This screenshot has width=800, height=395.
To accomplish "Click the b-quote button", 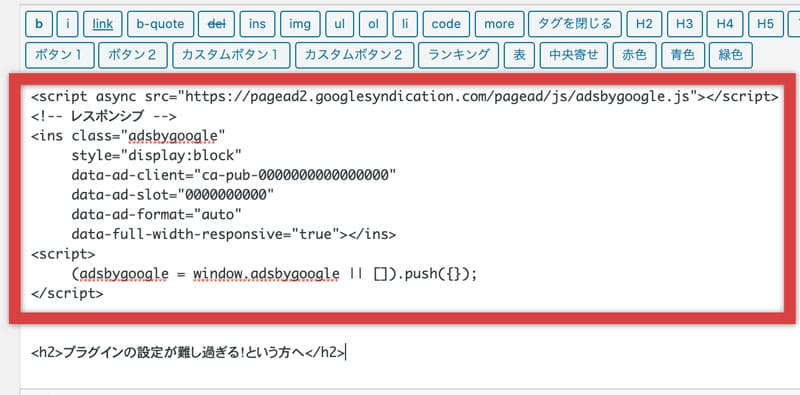I will (x=160, y=24).
